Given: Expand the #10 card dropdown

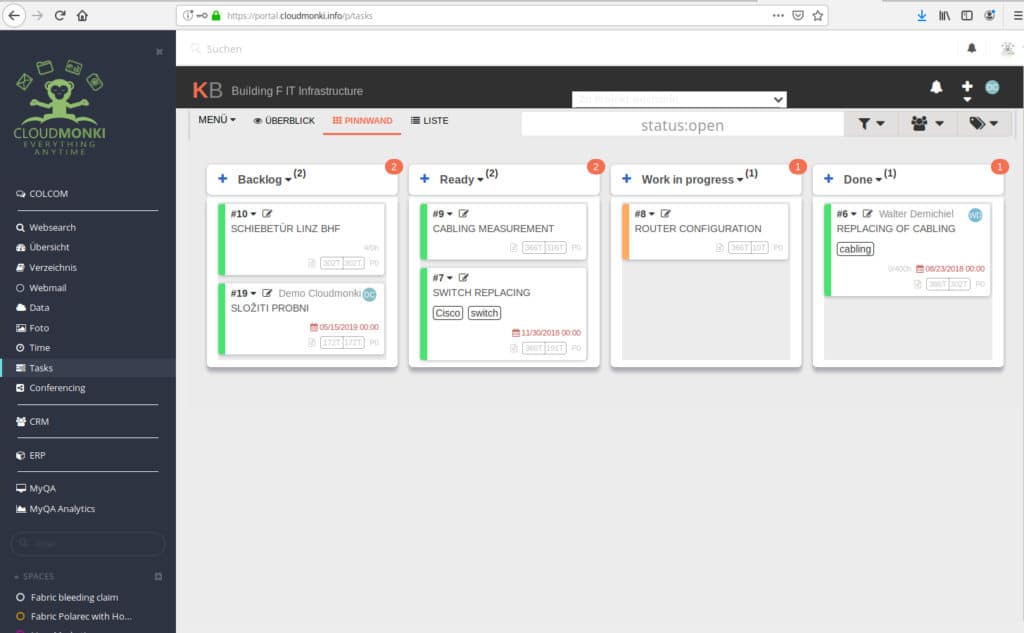Looking at the screenshot, I should [253, 214].
